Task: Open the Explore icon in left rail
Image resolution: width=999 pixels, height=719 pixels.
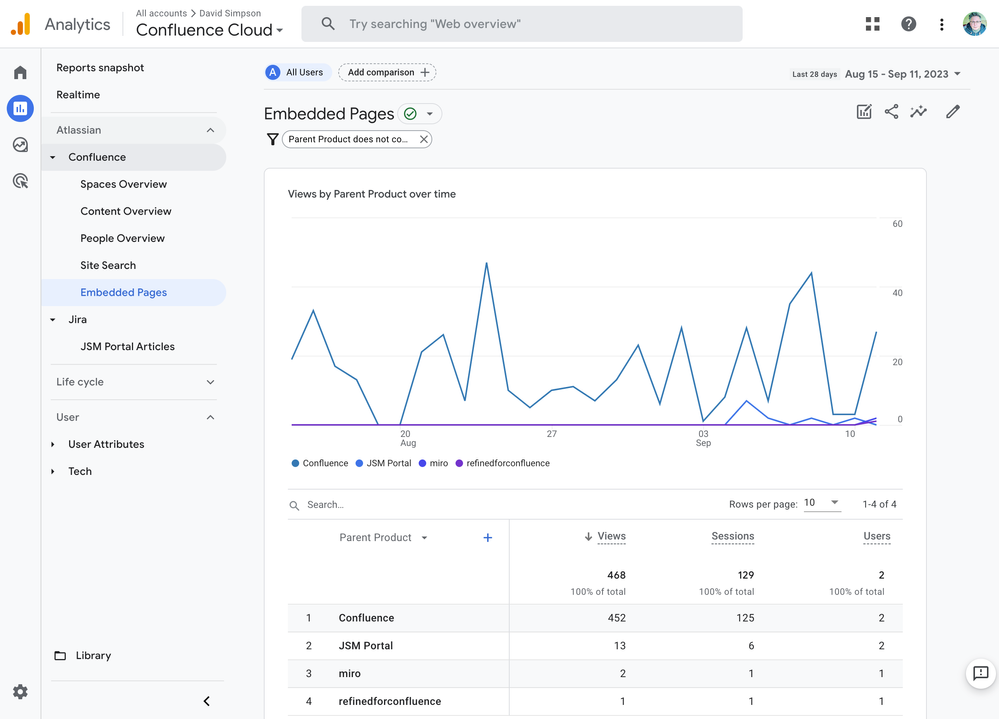Action: point(20,145)
